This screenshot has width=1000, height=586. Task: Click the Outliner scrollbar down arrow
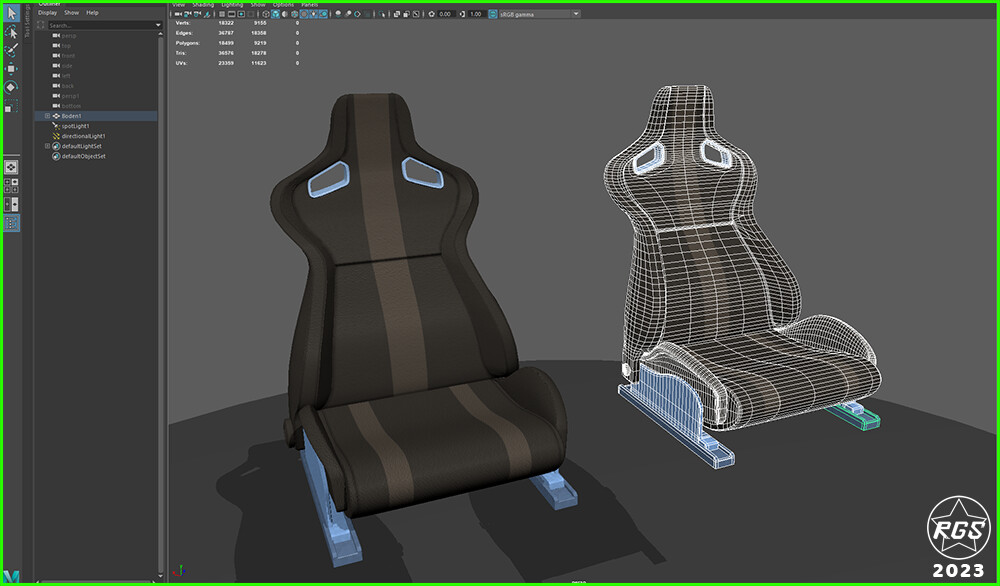point(160,576)
